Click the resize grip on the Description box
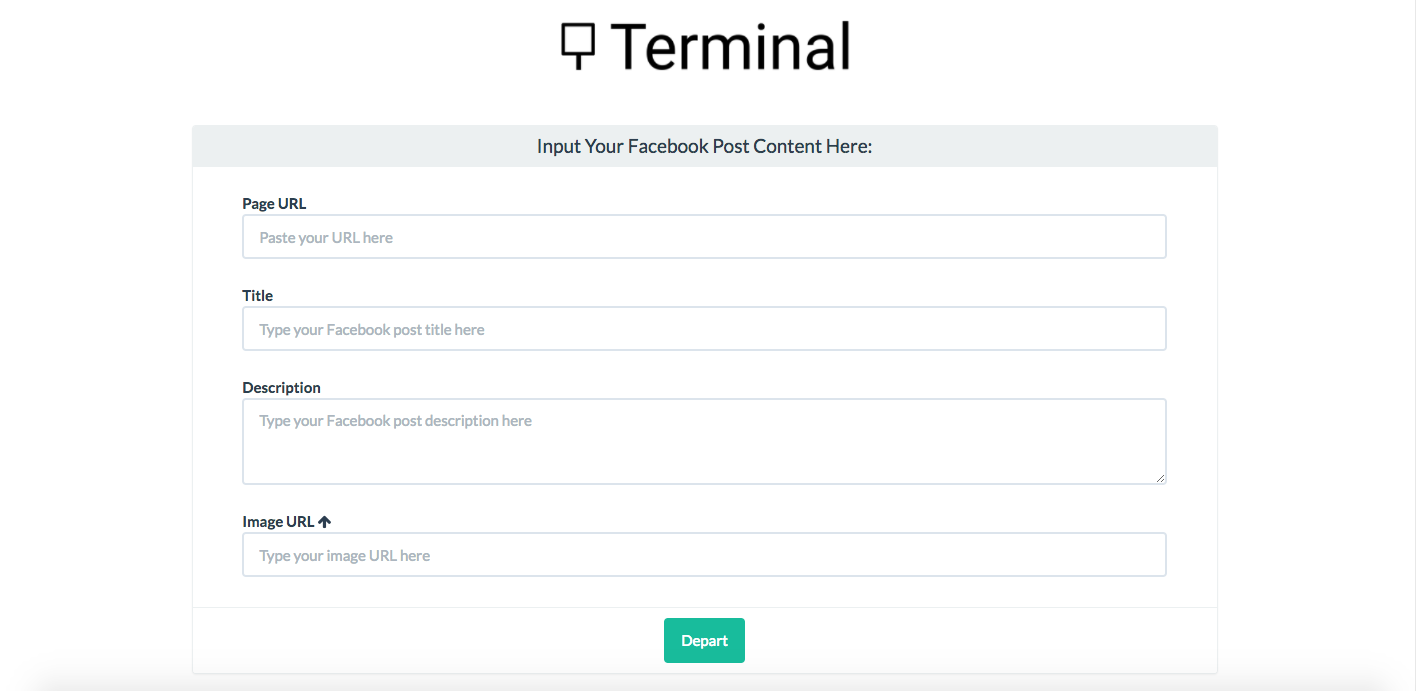The image size is (1416, 691). point(1161,479)
